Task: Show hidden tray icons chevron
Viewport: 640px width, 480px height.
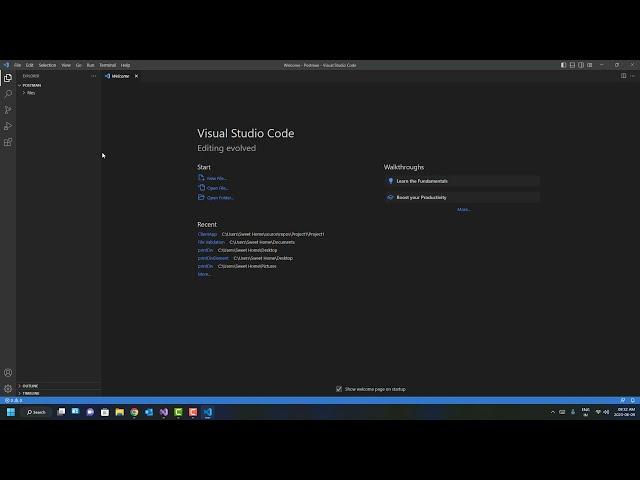Action: [x=553, y=412]
